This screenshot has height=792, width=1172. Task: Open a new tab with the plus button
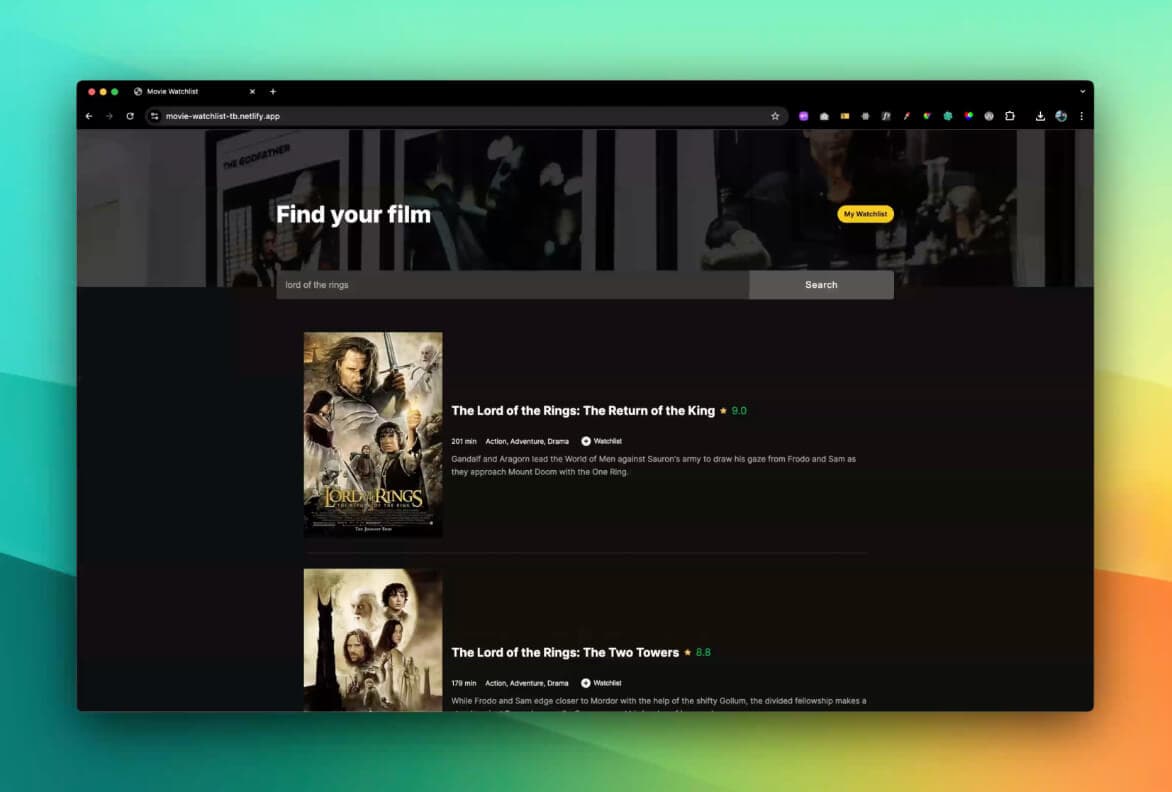[273, 91]
